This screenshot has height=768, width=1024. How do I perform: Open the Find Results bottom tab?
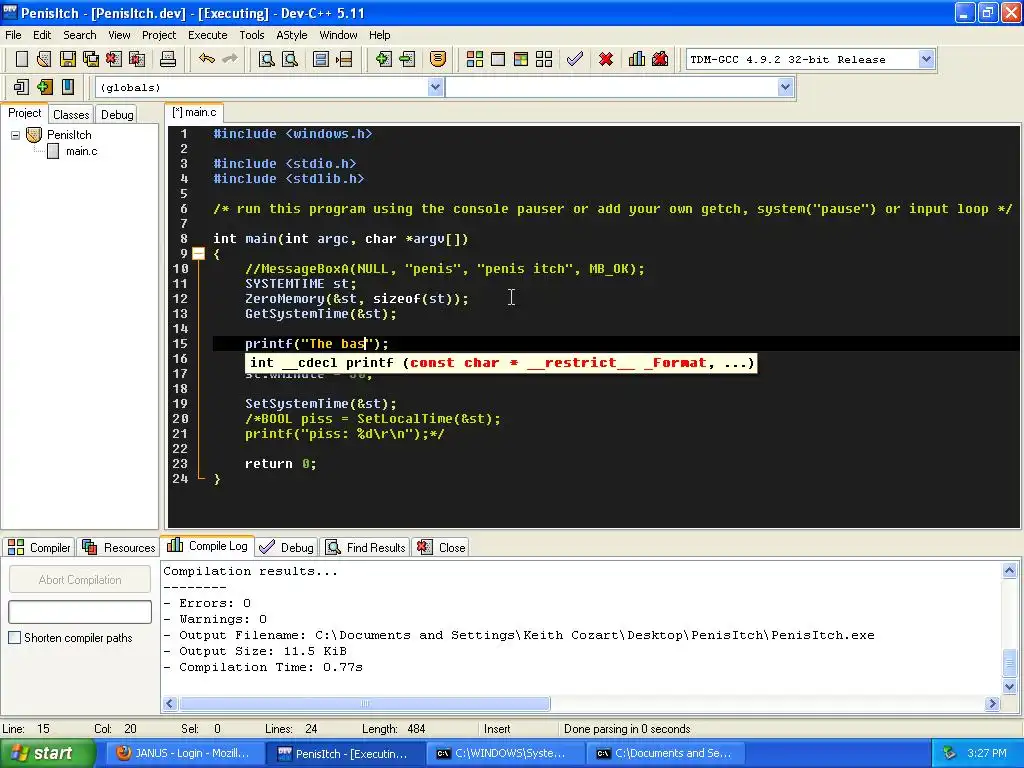pos(366,547)
